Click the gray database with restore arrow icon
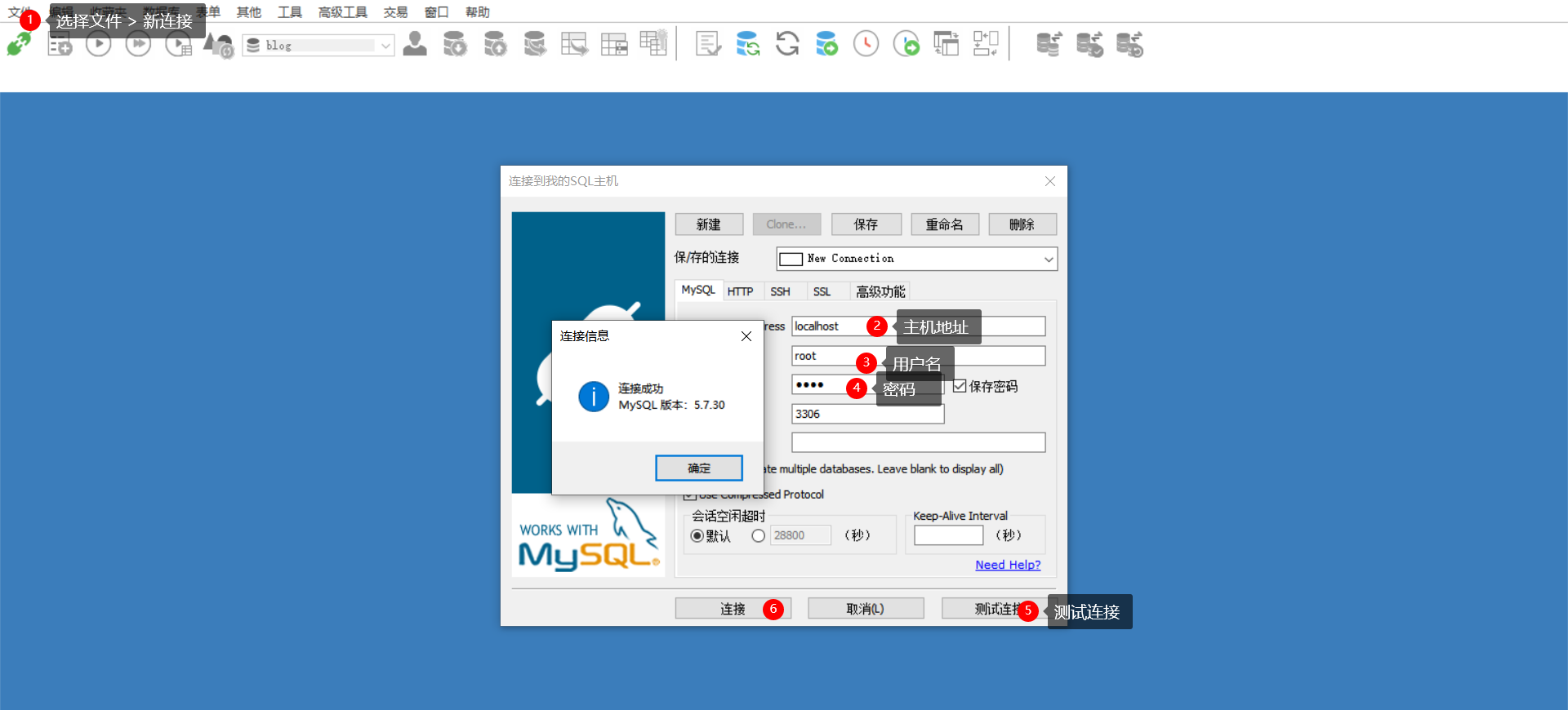 point(1129,44)
